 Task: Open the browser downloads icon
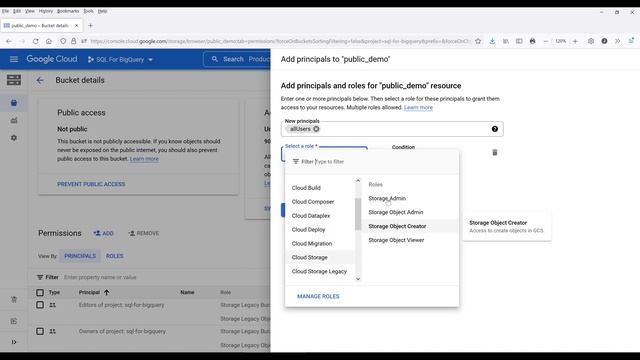click(x=492, y=41)
